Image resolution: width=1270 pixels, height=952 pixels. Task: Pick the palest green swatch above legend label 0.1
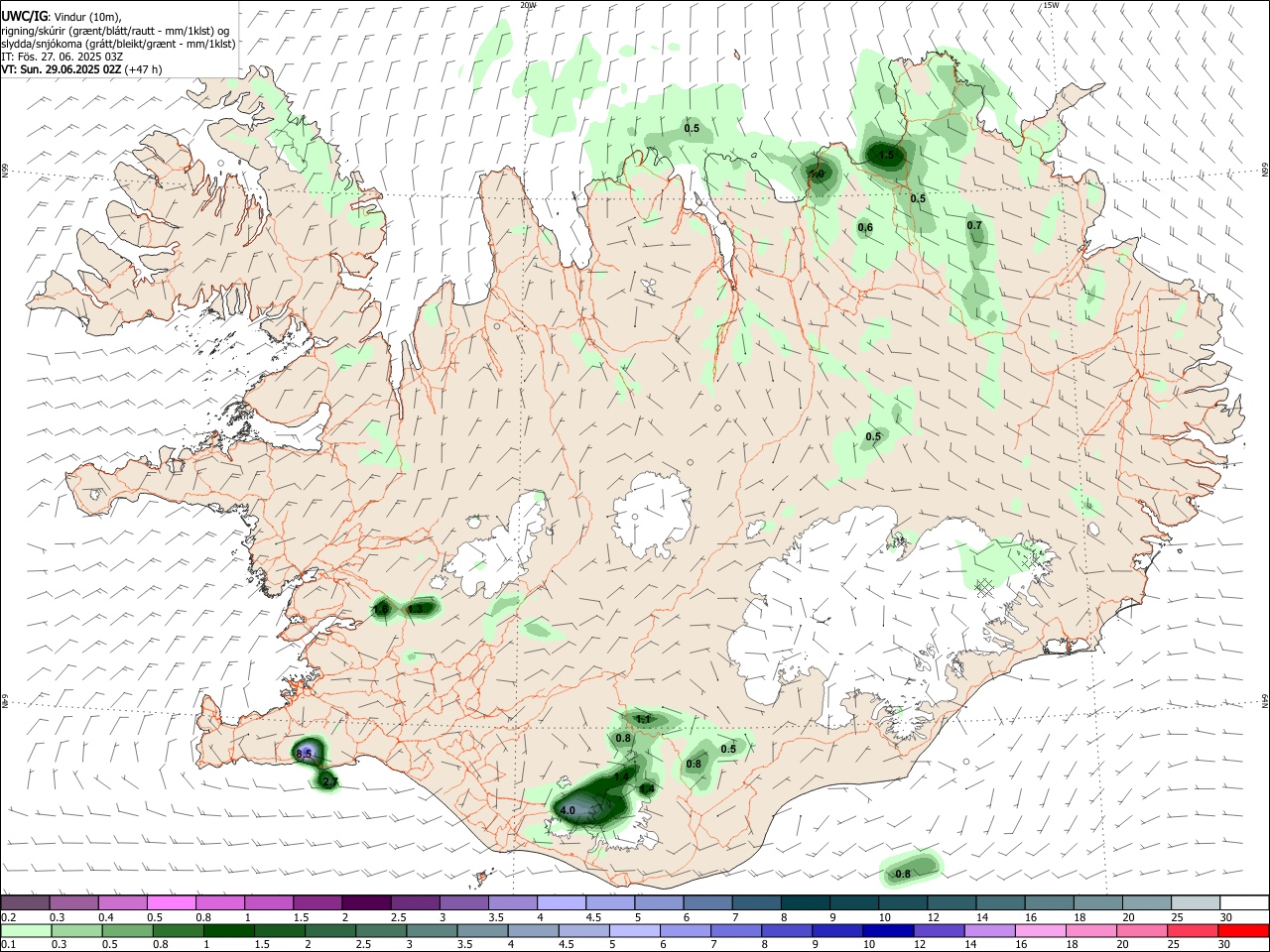pos(27,930)
